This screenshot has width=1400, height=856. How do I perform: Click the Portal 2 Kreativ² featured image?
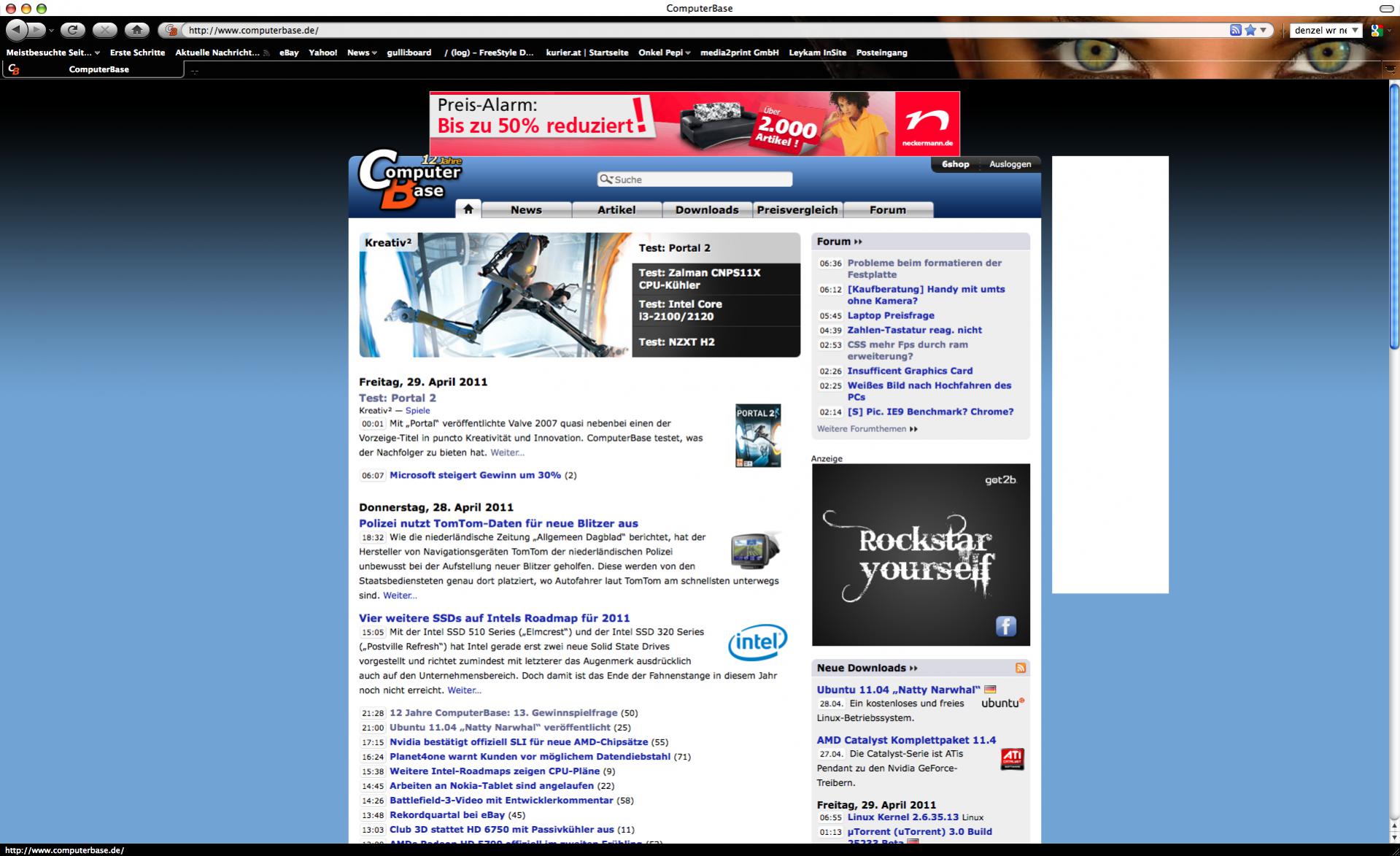pos(495,295)
